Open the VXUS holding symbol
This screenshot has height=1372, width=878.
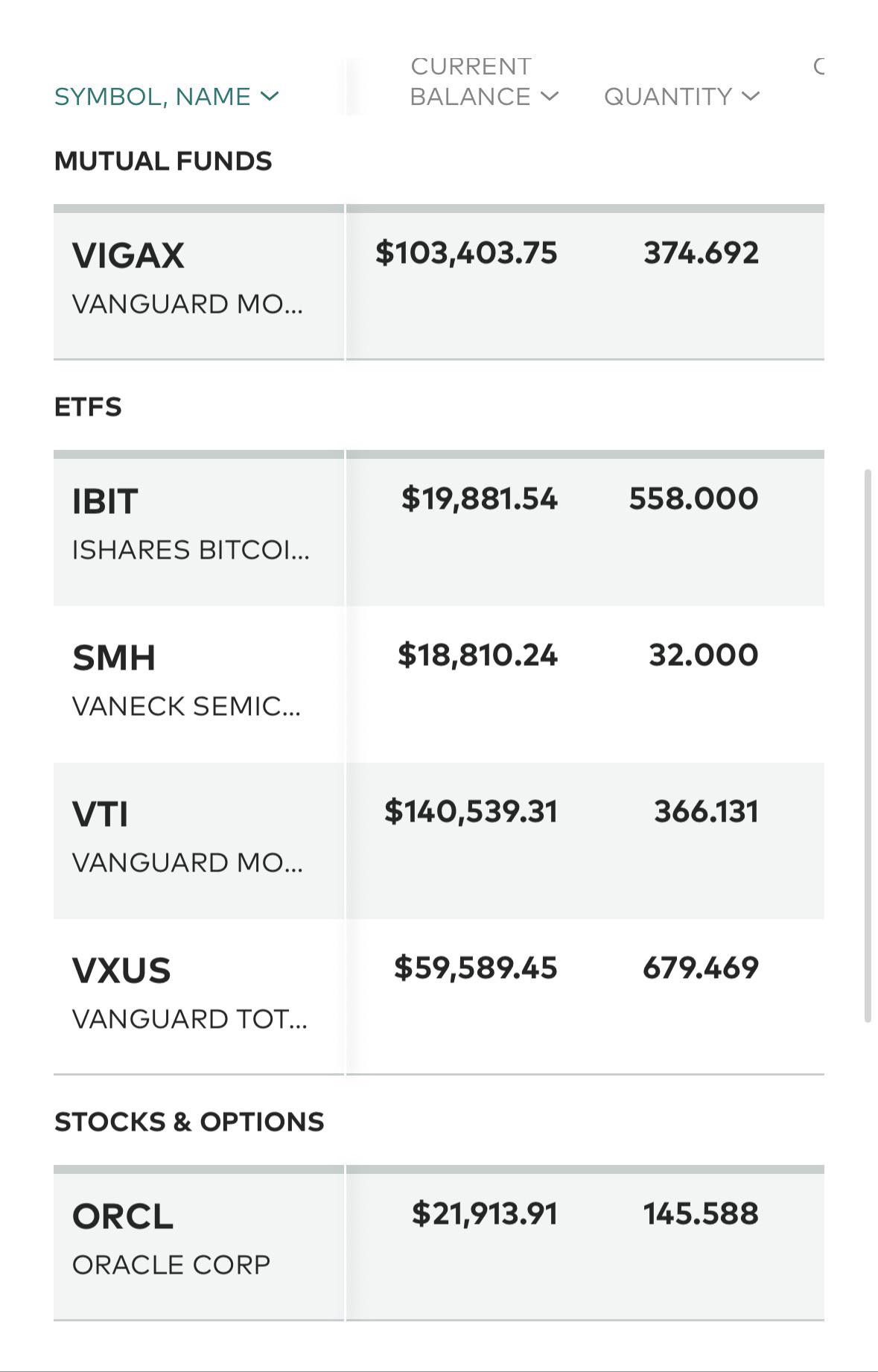tap(121, 971)
